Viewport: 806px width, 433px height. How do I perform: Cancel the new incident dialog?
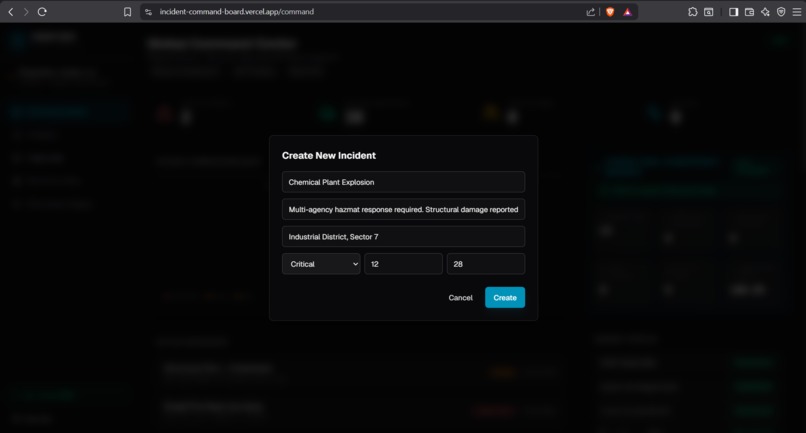click(461, 298)
